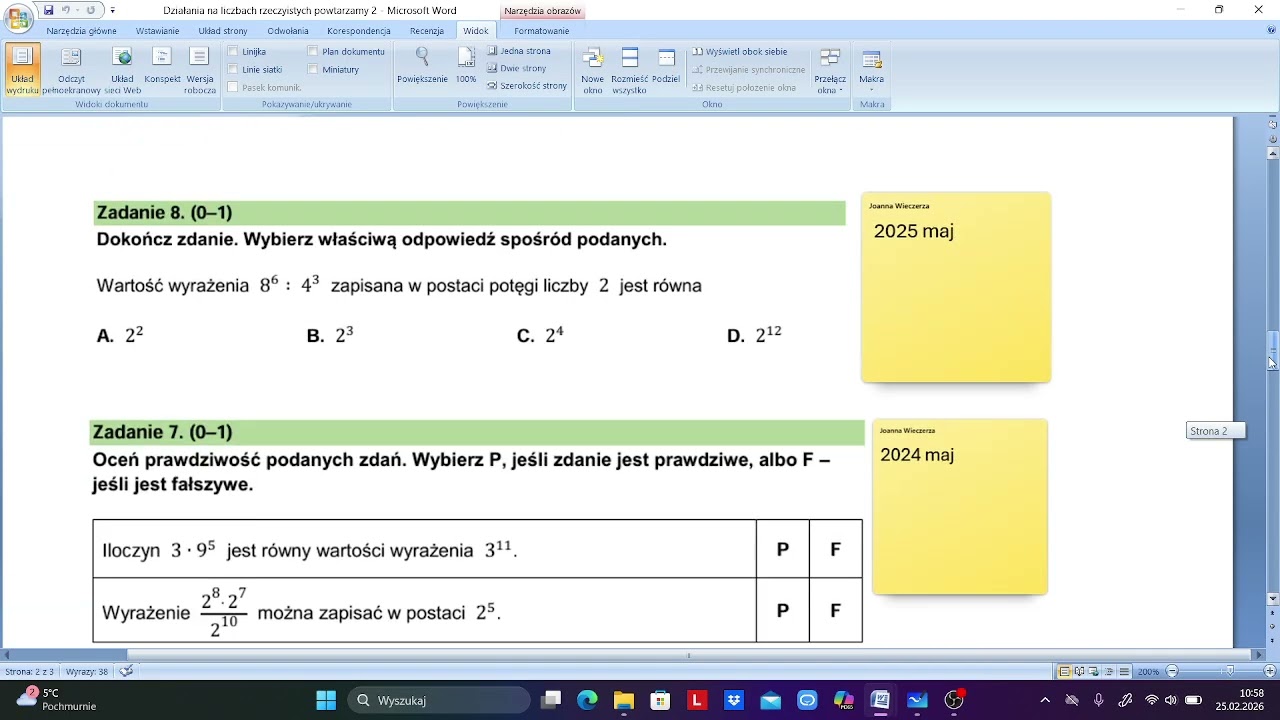Toggle the Linie siatki gridlines checkbox
The image size is (1280, 720).
pos(233,69)
